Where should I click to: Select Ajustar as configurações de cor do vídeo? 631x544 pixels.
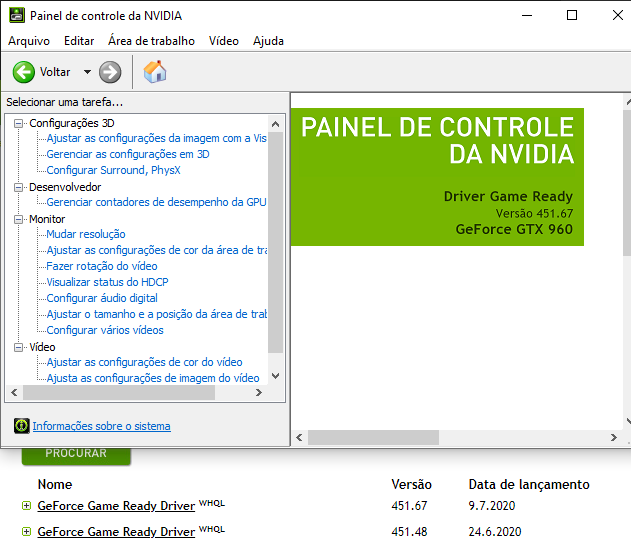(144, 362)
